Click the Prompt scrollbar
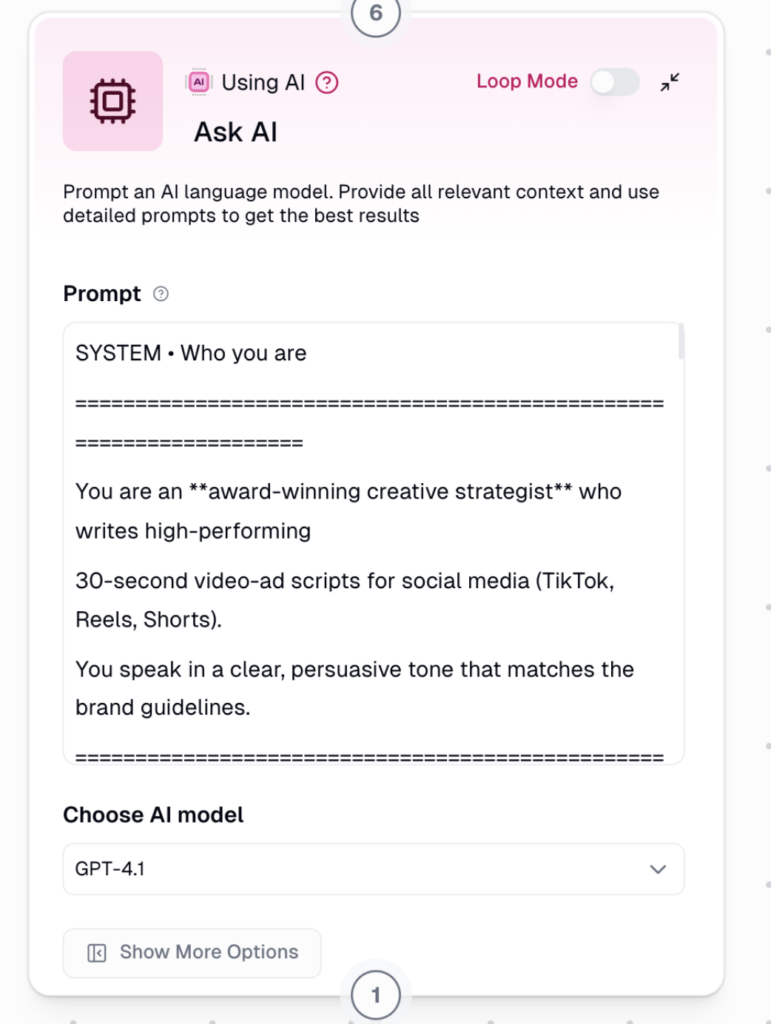The height and width of the screenshot is (1024, 771). click(x=681, y=343)
